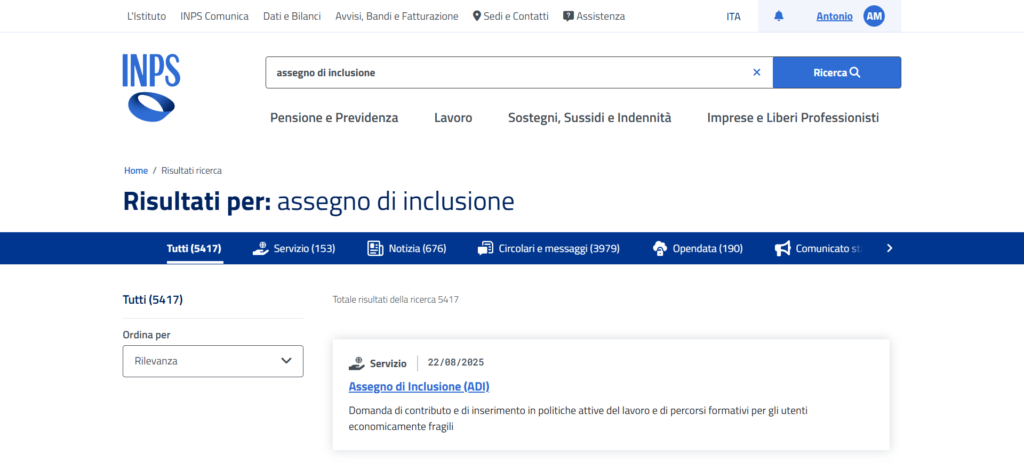Open the AM user avatar
Viewport: 1024px width, 463px height.
click(x=874, y=16)
